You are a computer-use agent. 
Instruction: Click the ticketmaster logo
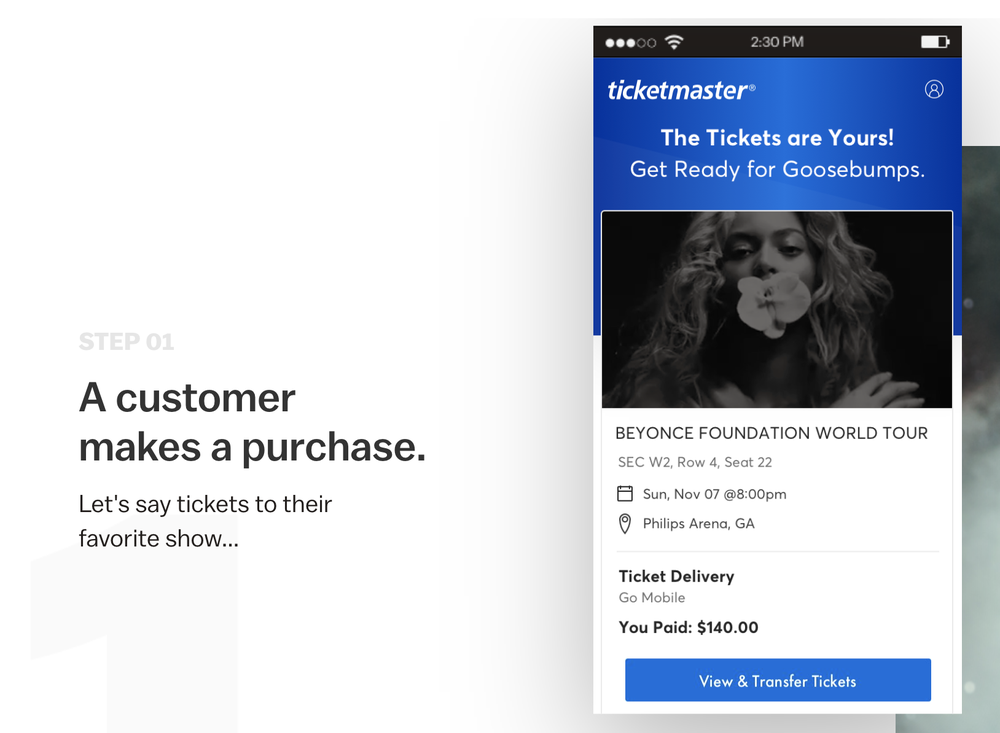(x=681, y=91)
